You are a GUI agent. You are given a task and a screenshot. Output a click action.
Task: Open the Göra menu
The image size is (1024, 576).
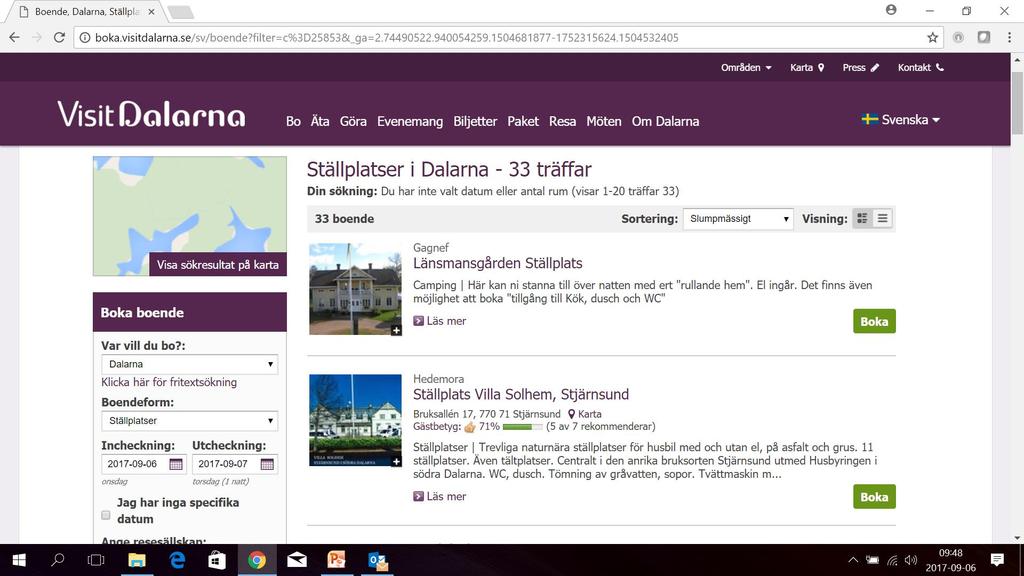[x=353, y=121]
